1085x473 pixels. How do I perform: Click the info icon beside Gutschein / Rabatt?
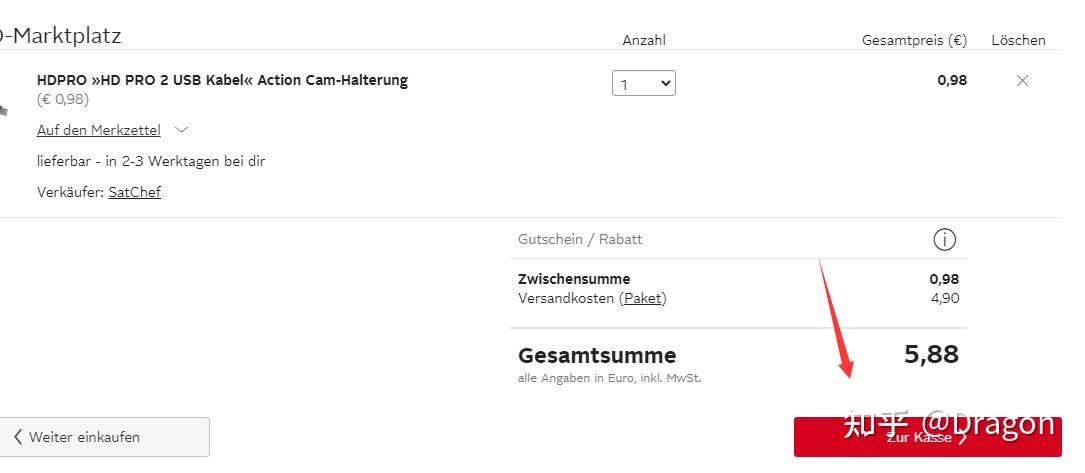[944, 240]
